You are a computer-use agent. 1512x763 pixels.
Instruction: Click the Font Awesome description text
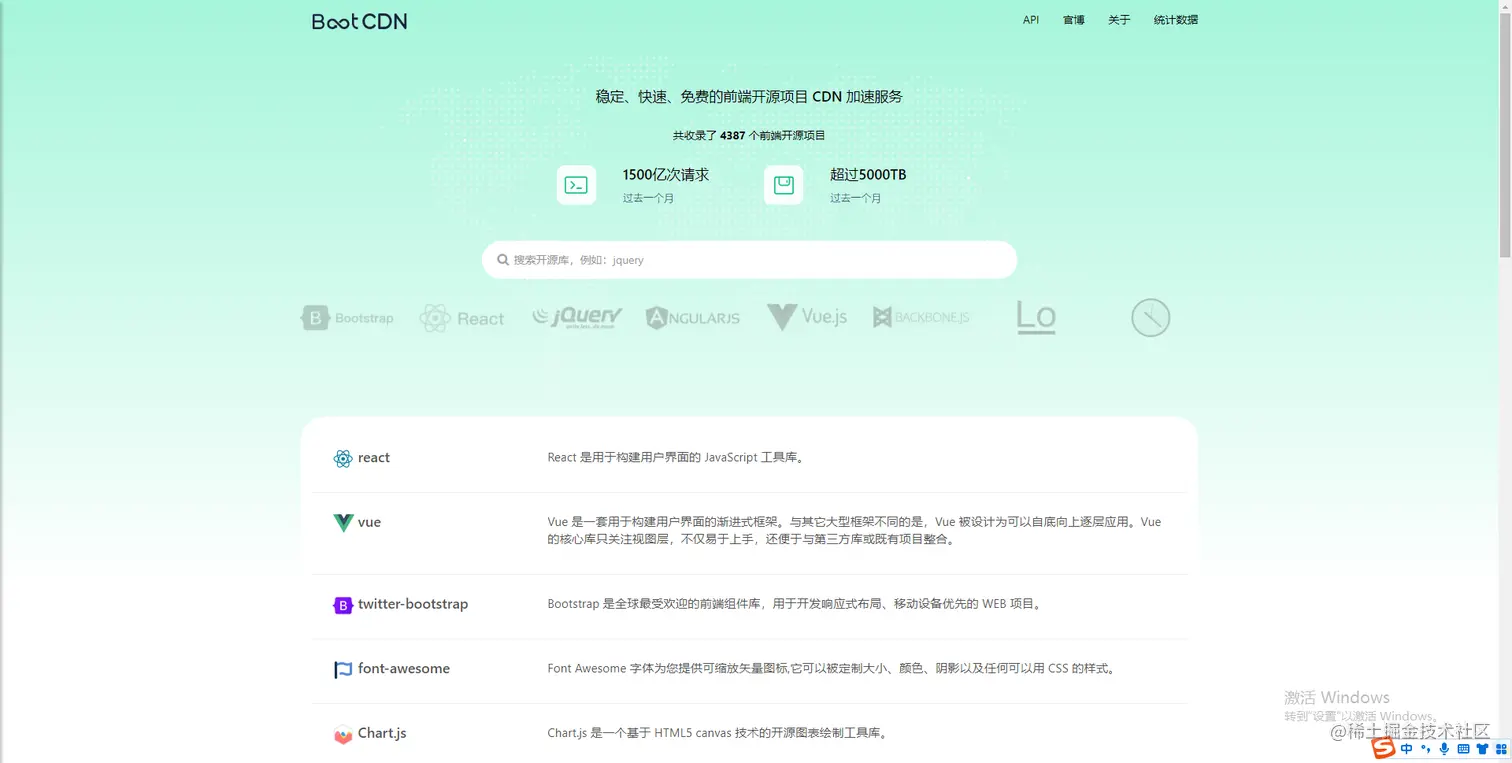coord(831,668)
